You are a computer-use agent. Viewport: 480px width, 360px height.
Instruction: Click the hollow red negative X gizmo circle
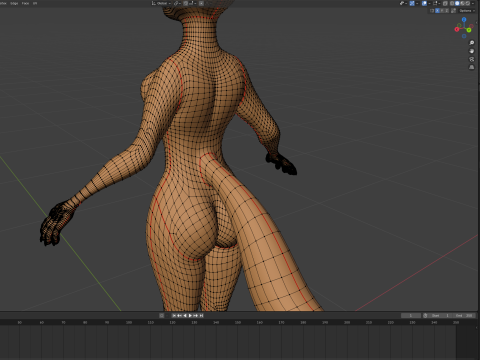coord(472,26)
